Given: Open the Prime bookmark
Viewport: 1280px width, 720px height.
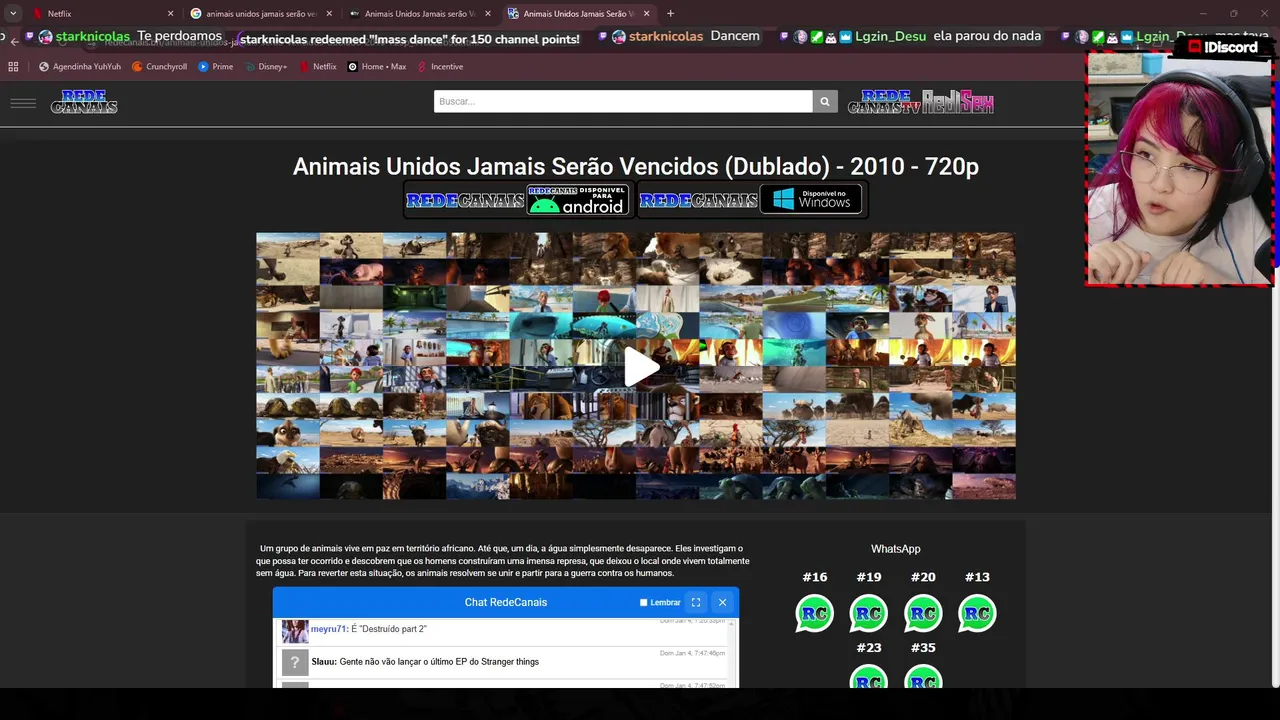Looking at the screenshot, I should pyautogui.click(x=215, y=67).
